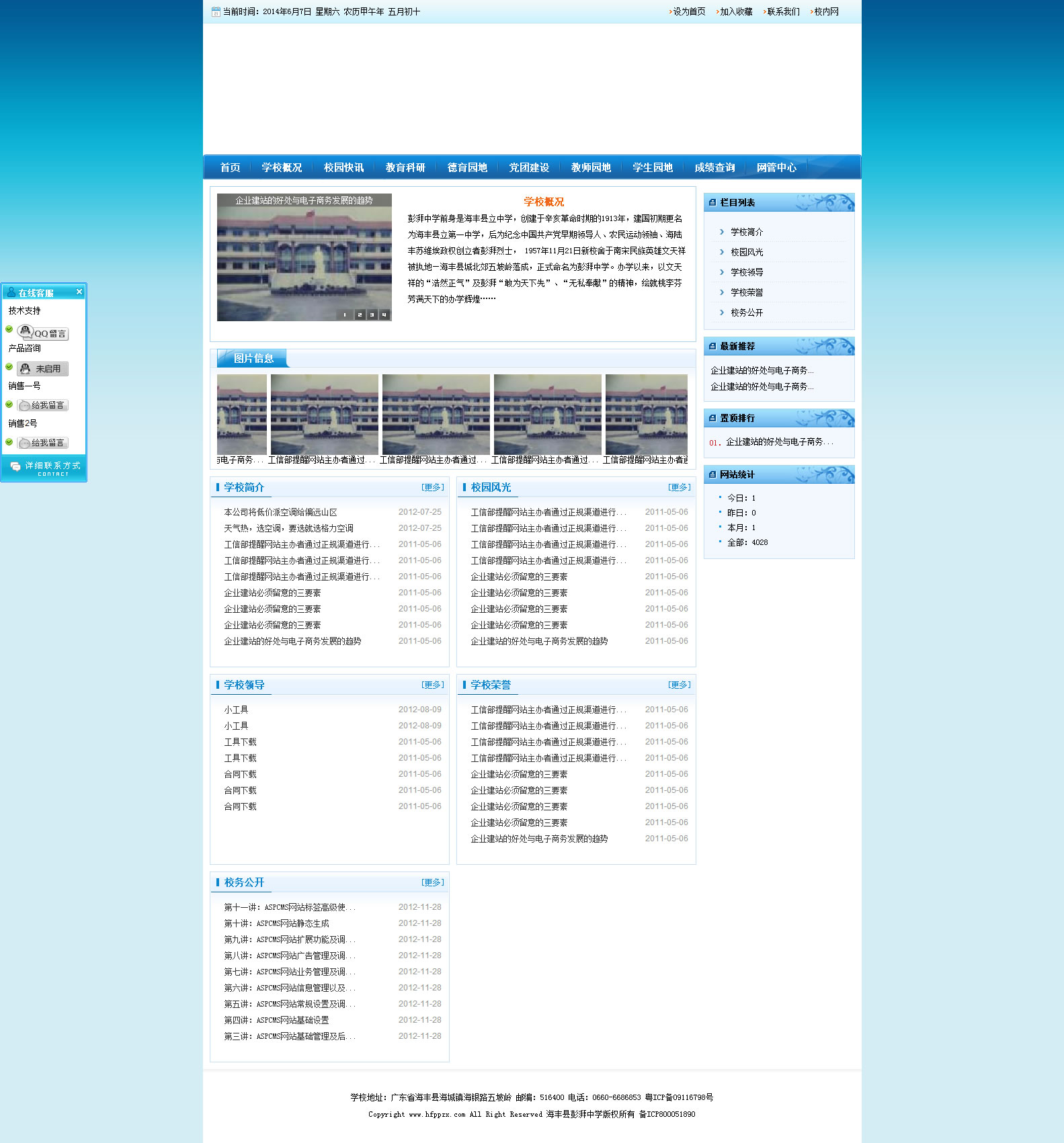Viewport: 1064px width, 1143px height.
Task: Switch slideshow to slide 2
Action: point(360,314)
